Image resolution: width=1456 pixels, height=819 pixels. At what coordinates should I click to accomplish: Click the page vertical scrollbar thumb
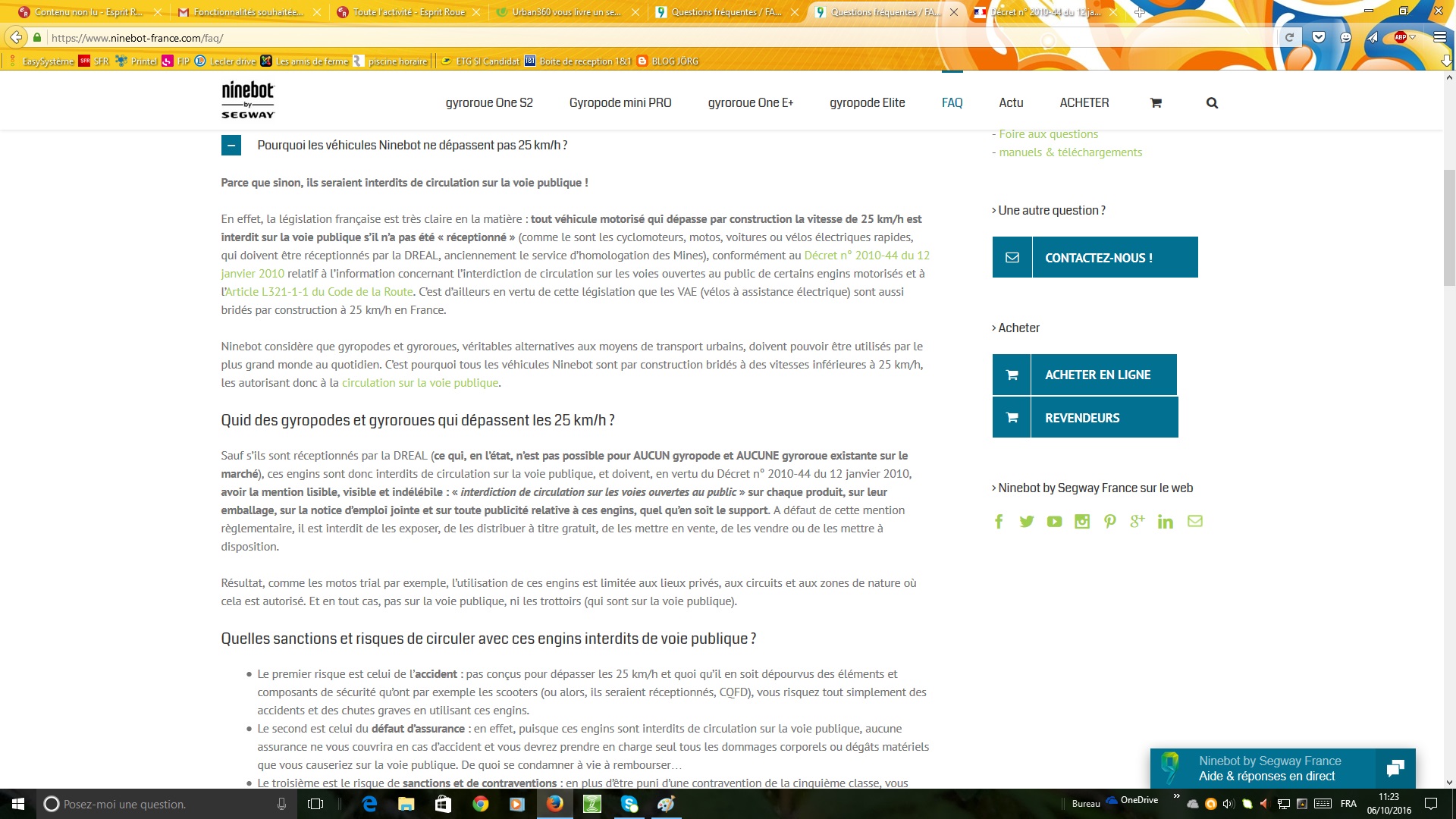coord(1449,227)
